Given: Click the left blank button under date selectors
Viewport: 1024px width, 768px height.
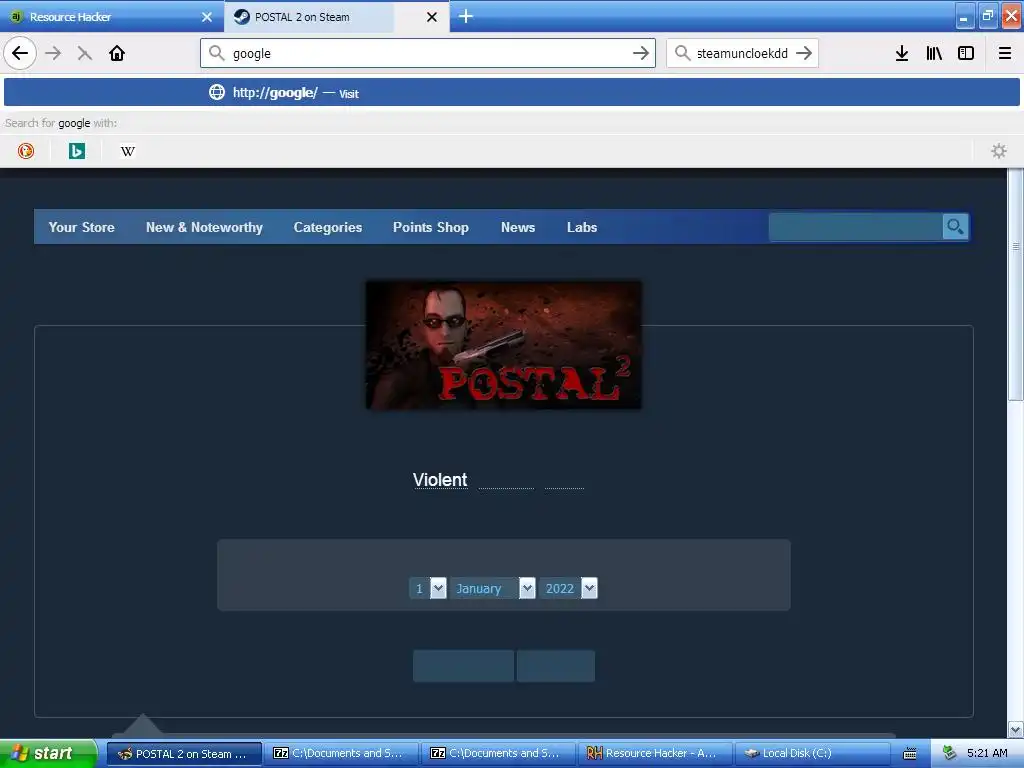Looking at the screenshot, I should click(463, 666).
